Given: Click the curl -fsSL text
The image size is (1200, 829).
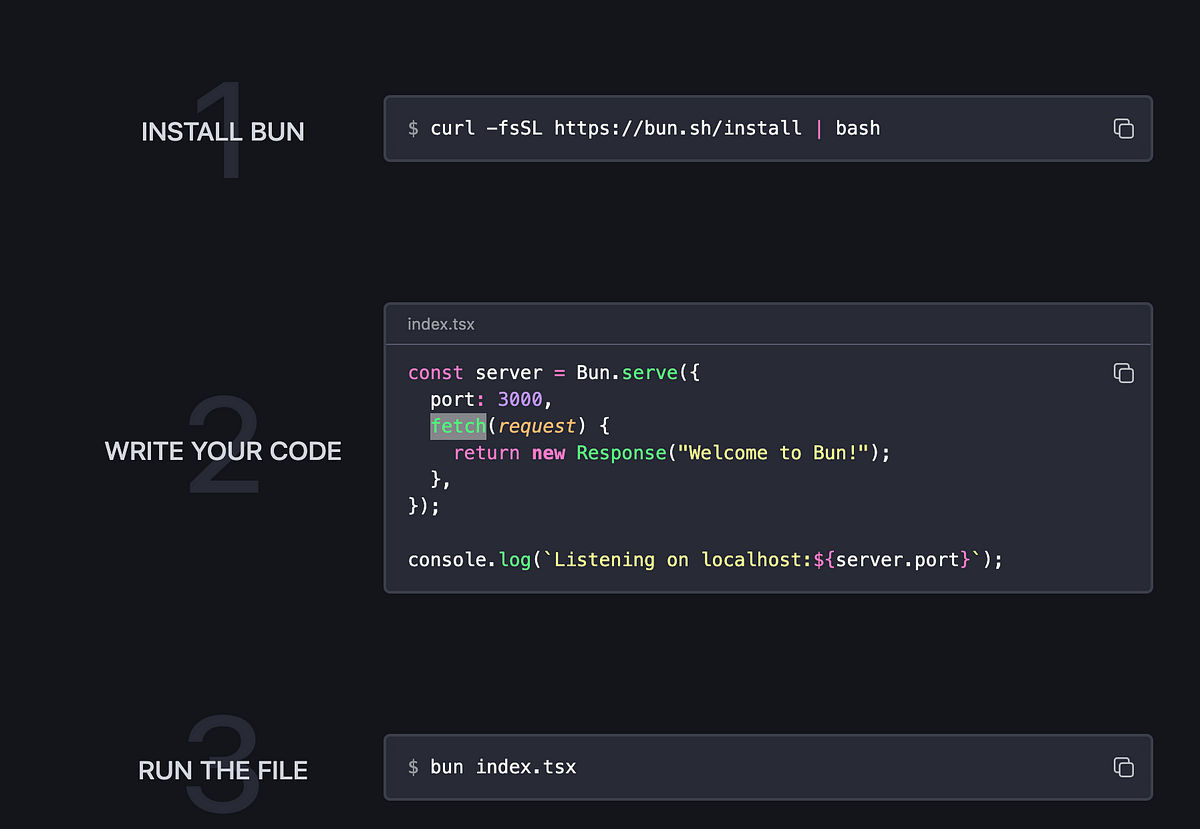Looking at the screenshot, I should click(487, 128).
